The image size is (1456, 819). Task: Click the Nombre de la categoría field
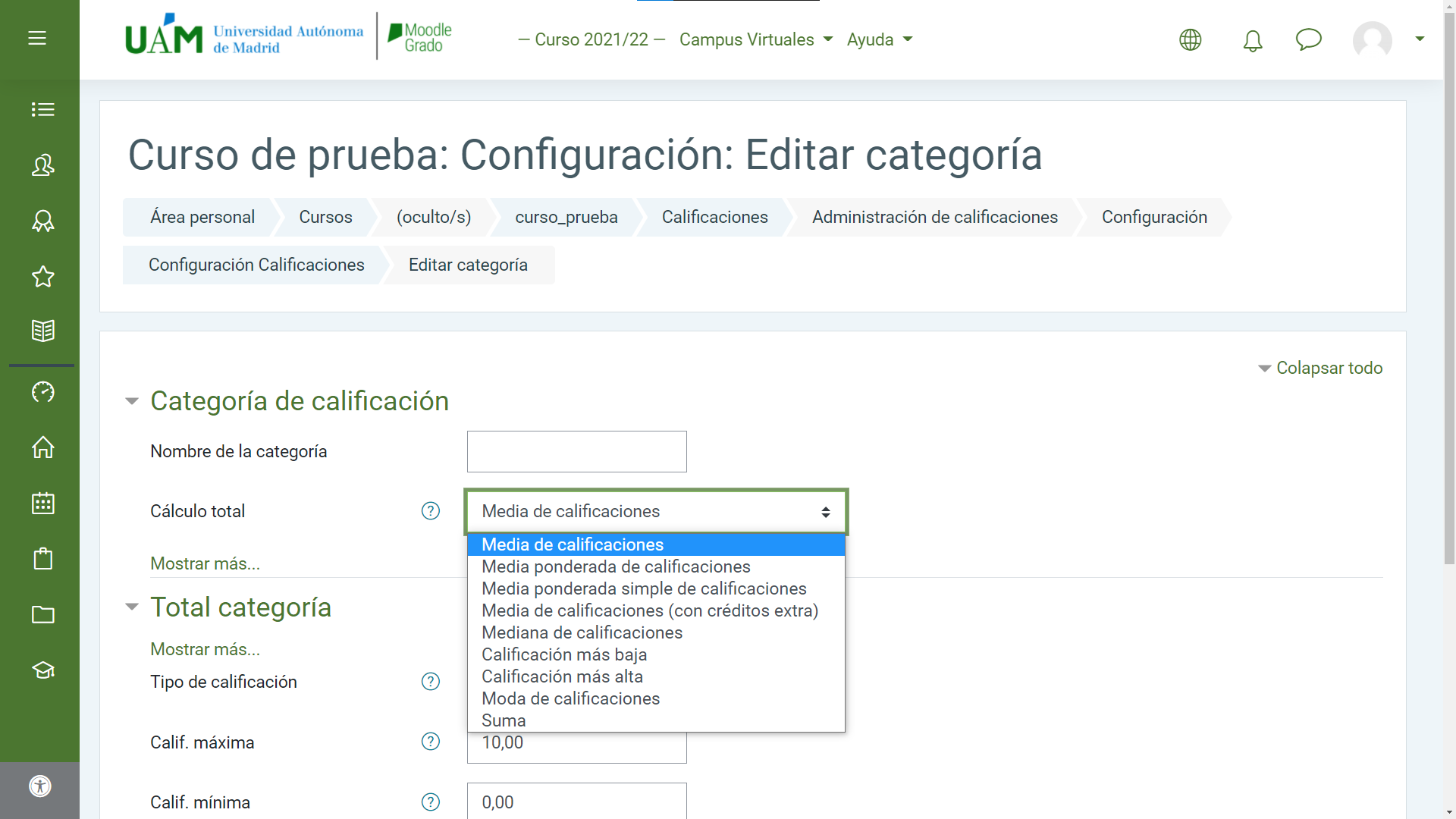(576, 451)
